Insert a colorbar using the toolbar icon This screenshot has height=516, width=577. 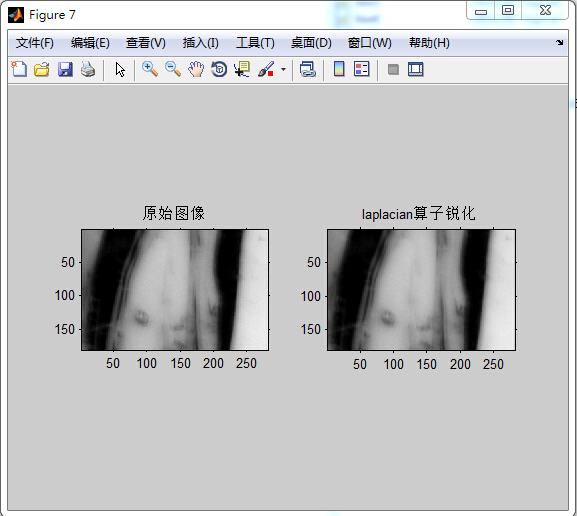339,69
